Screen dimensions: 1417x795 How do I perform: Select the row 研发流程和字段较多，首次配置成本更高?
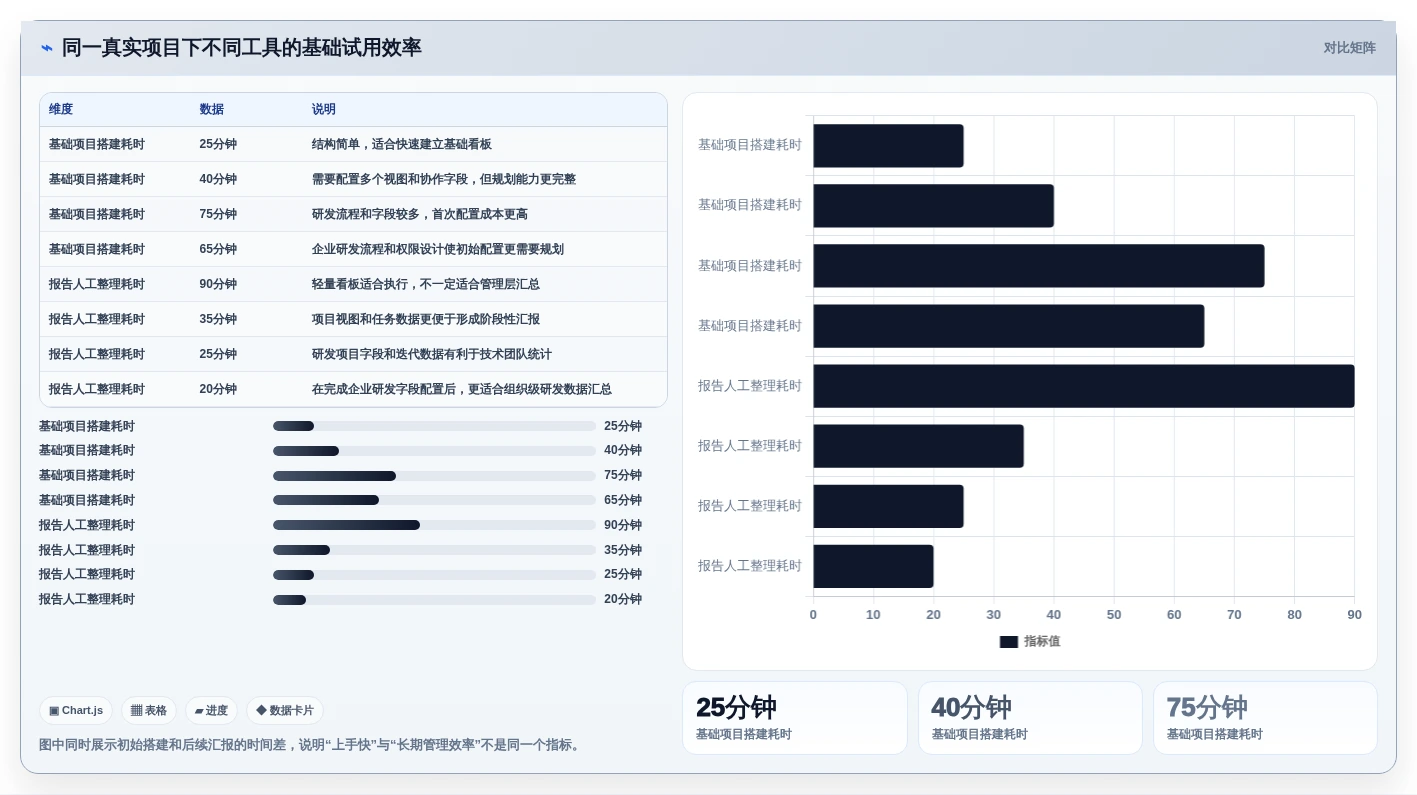[353, 214]
